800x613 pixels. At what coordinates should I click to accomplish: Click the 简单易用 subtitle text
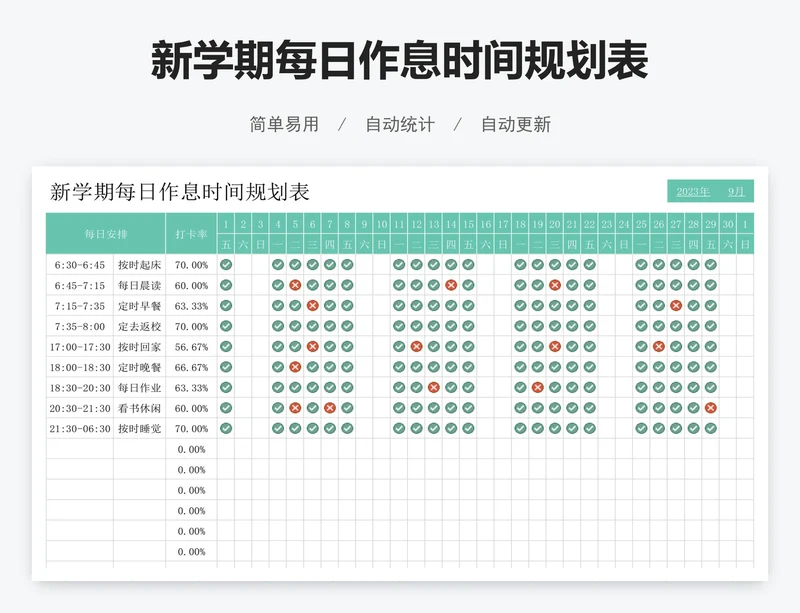pos(284,125)
